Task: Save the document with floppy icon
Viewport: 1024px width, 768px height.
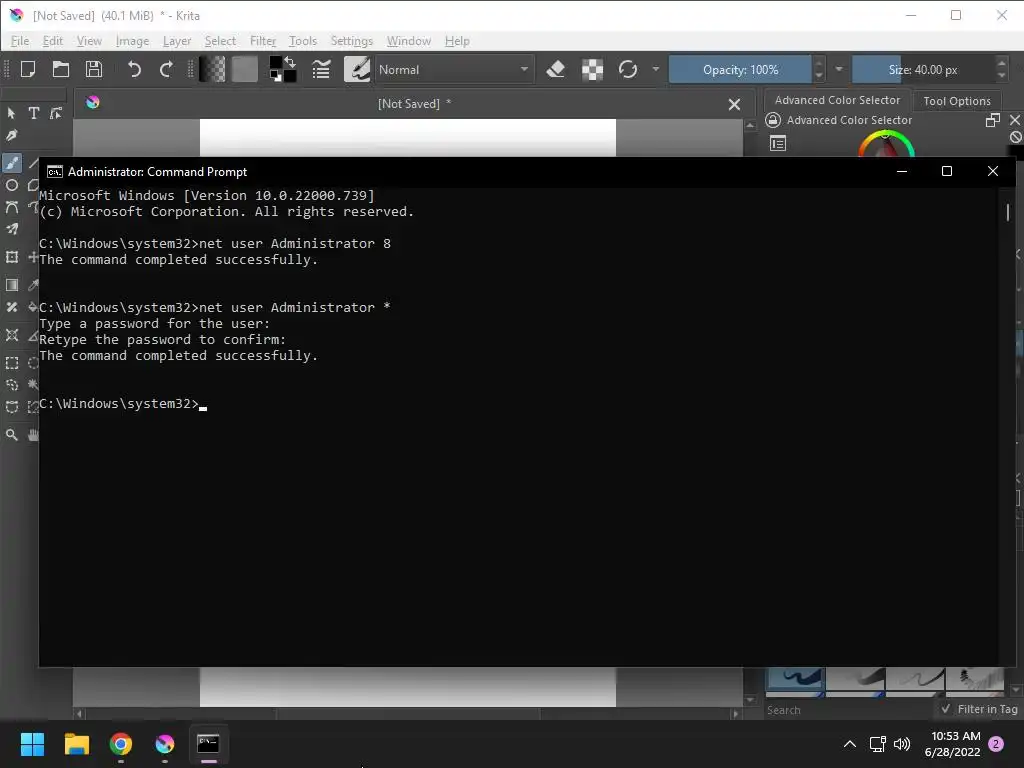Action: tap(94, 69)
